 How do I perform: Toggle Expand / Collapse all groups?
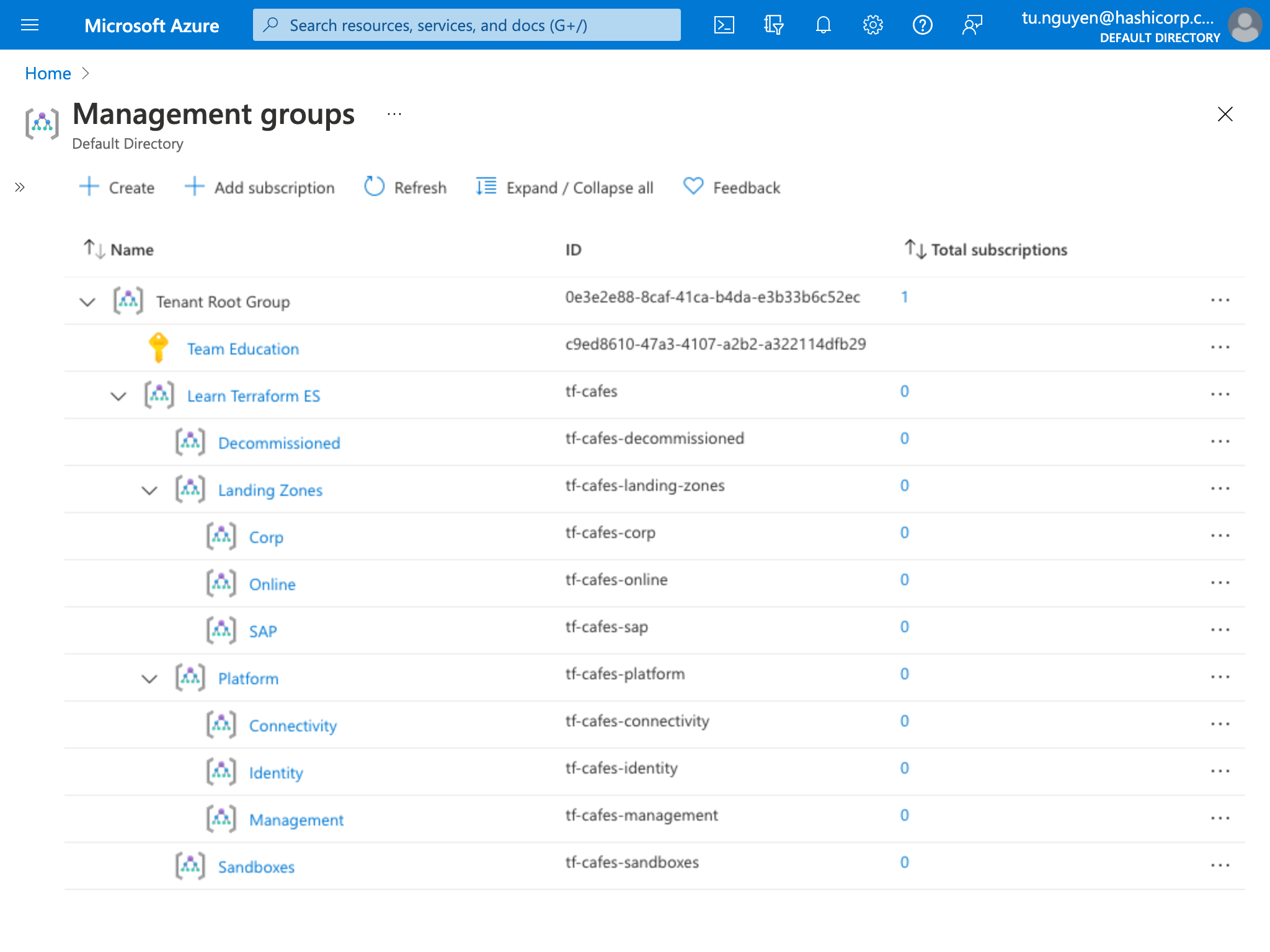point(563,187)
